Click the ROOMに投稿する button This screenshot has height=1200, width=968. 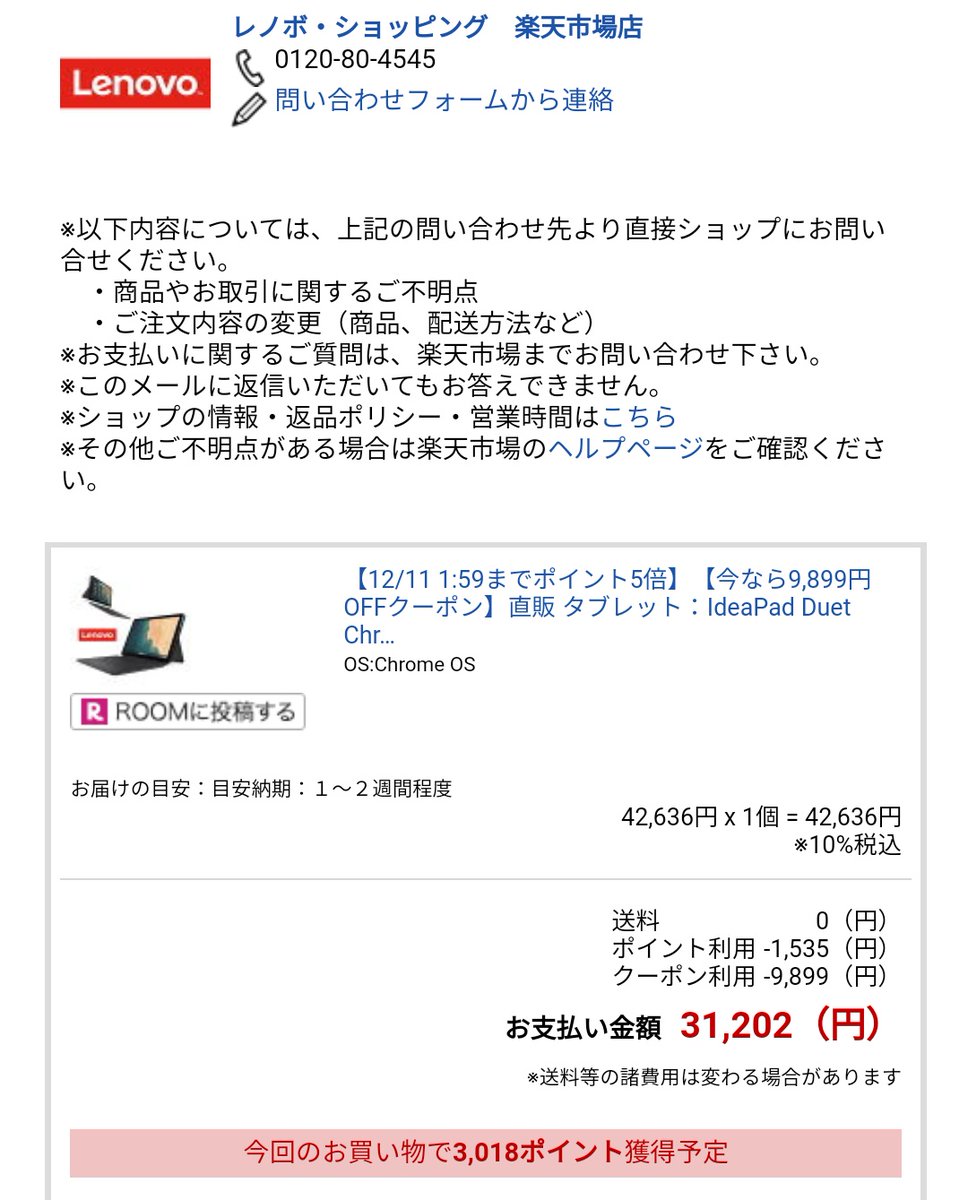click(x=187, y=712)
